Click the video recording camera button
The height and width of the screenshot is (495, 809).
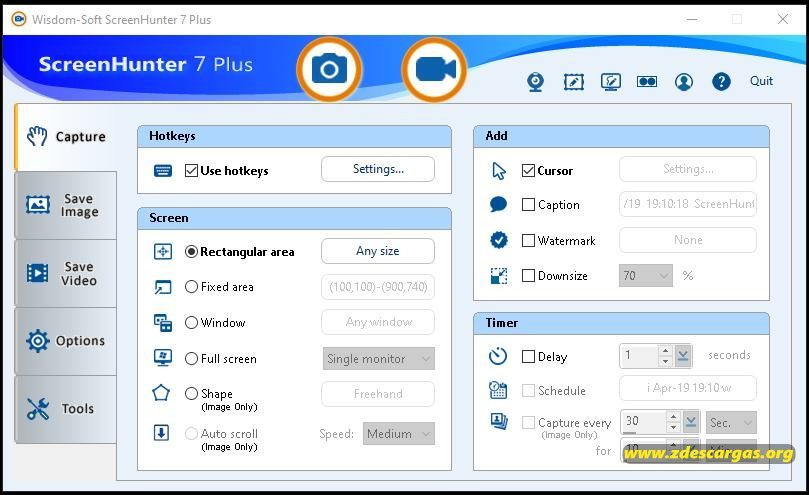tap(434, 69)
